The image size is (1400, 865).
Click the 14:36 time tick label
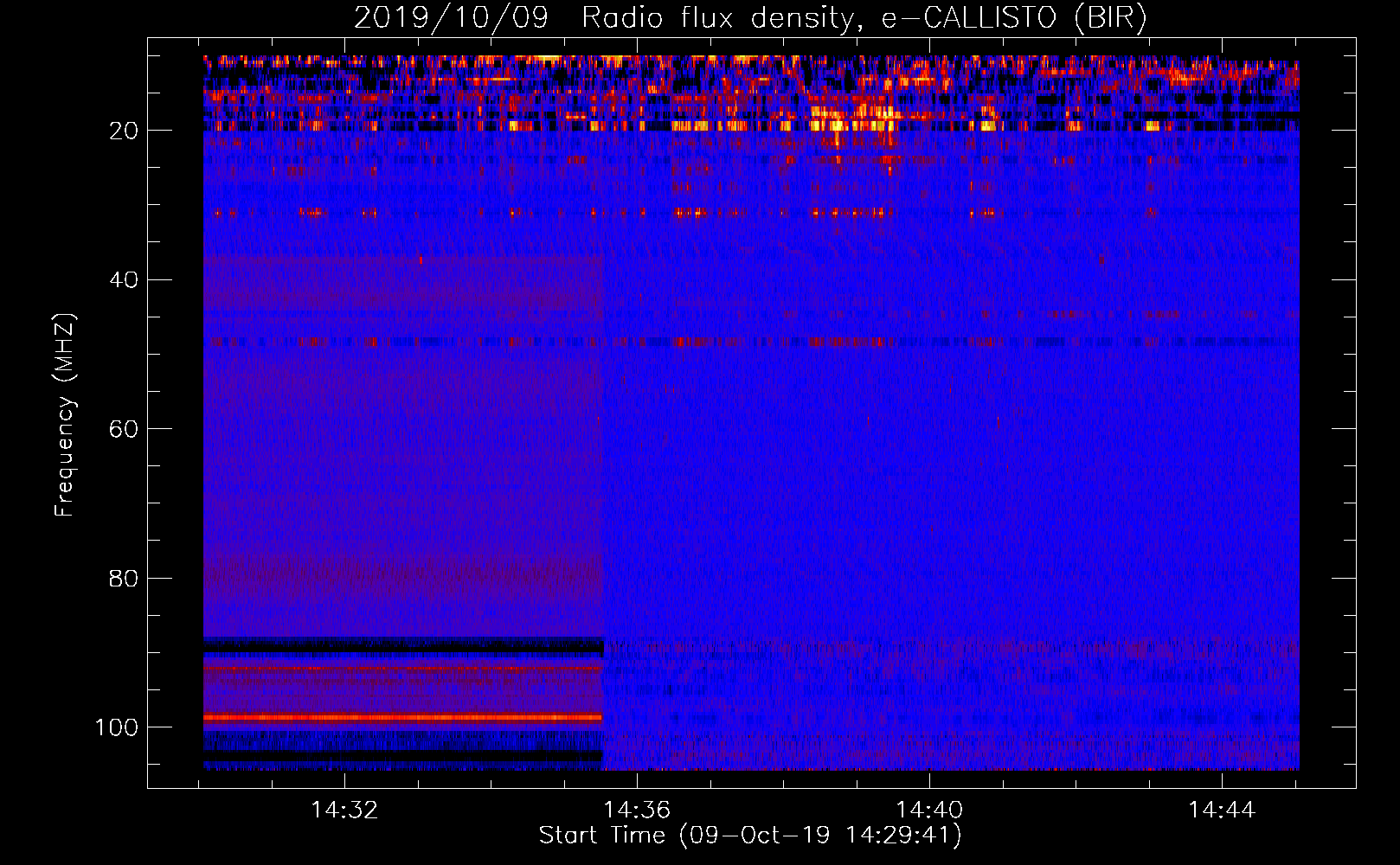pyautogui.click(x=637, y=811)
